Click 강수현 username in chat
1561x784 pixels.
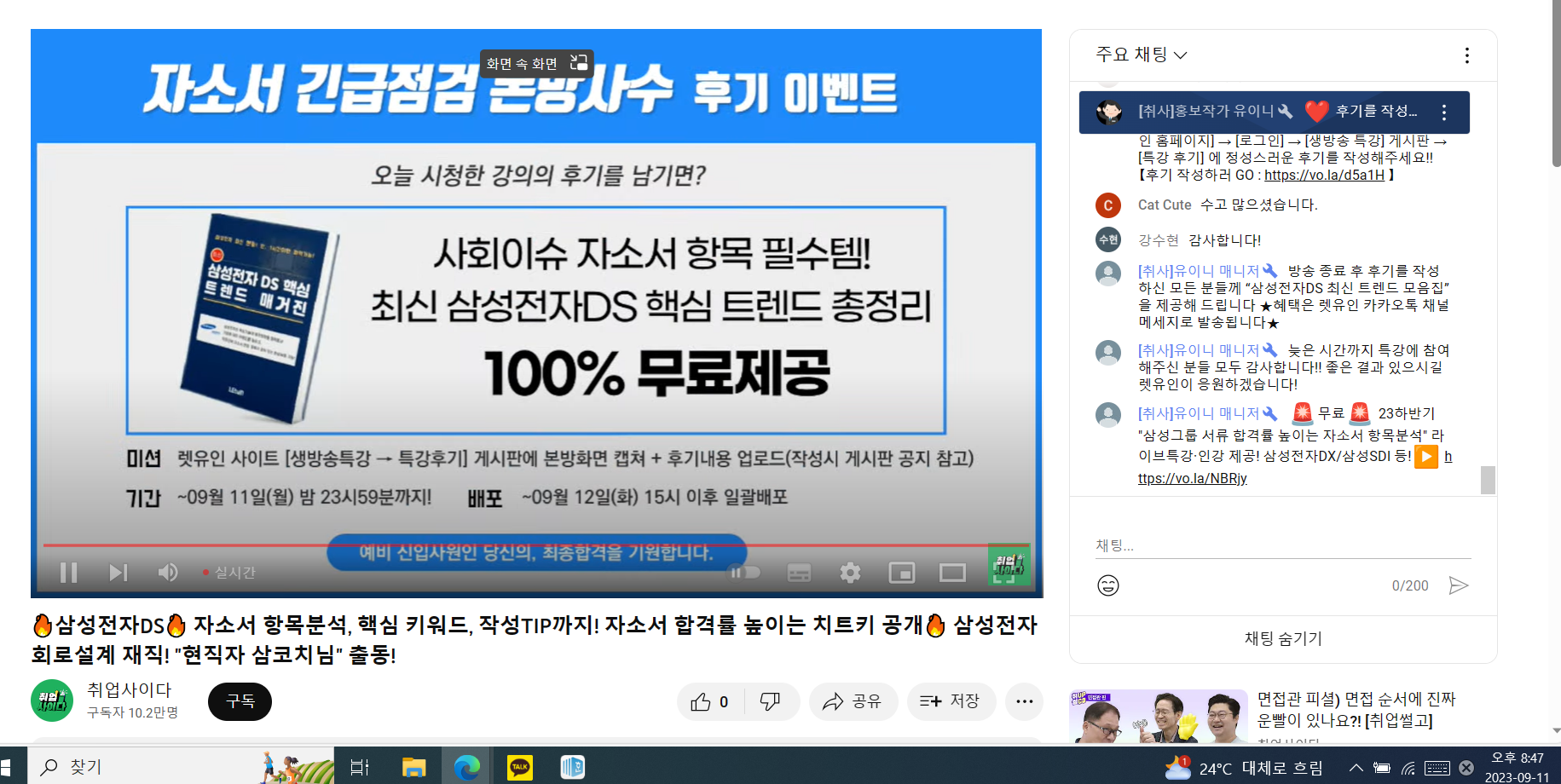(1158, 240)
